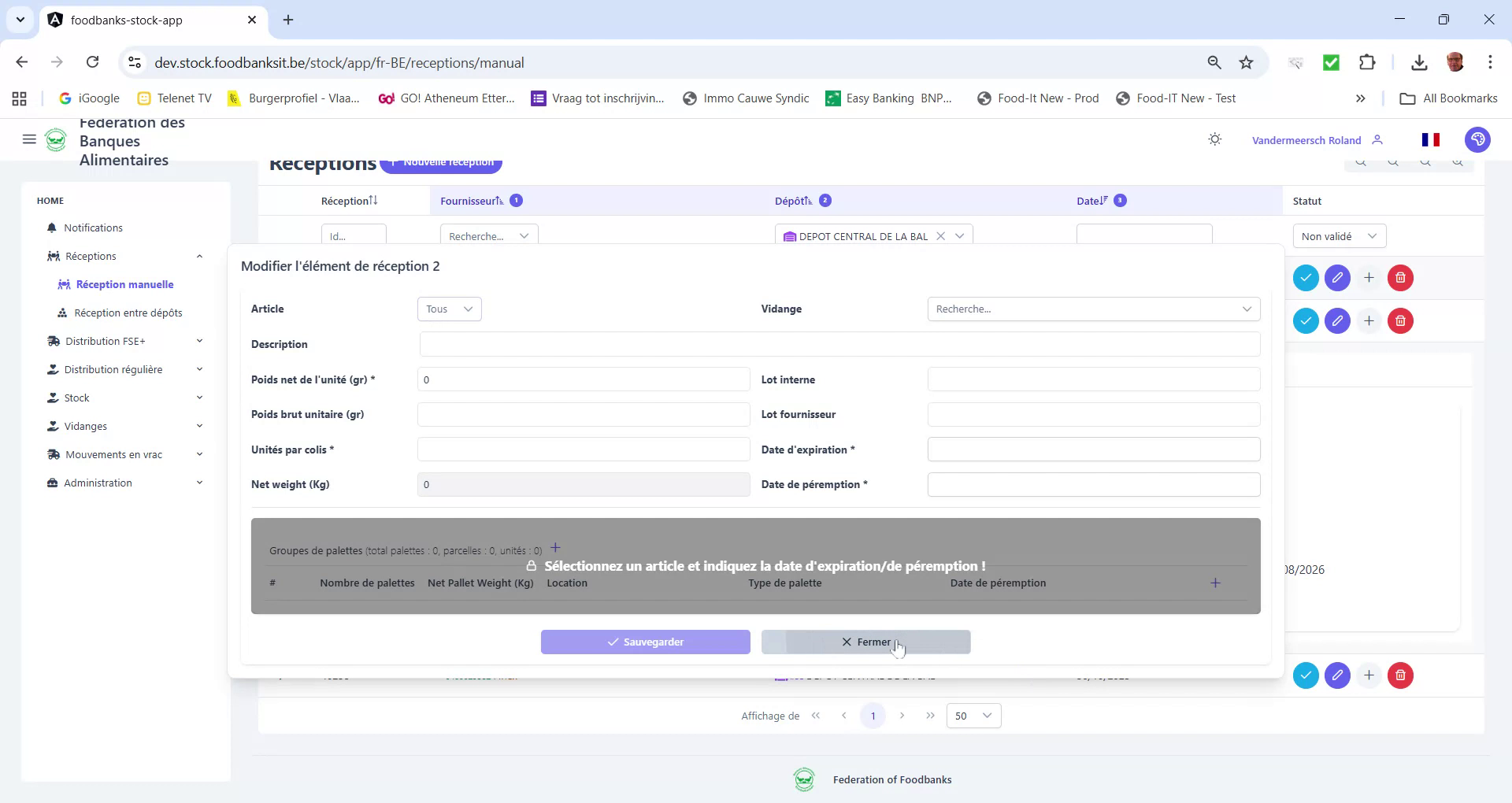Viewport: 1512px width, 803px height.
Task: Click the Sauvegarder button
Action: [645, 642]
